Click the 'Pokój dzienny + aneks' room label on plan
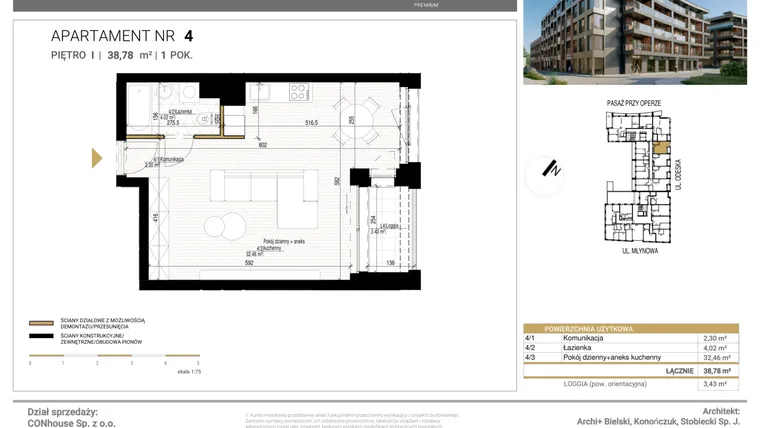760x428 pixels. 284,241
